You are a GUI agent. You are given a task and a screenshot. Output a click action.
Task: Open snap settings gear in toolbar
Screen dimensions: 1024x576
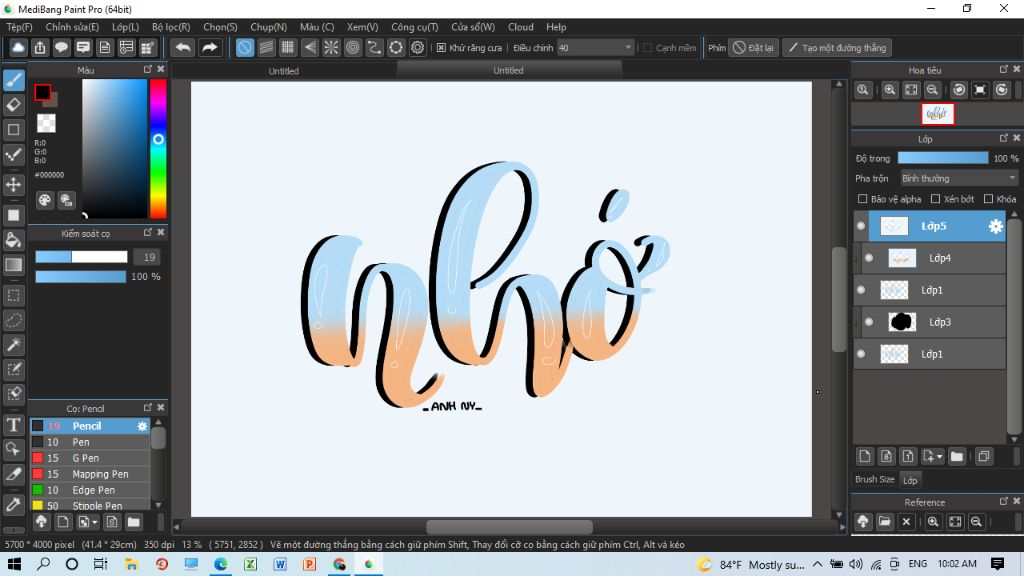[x=418, y=48]
